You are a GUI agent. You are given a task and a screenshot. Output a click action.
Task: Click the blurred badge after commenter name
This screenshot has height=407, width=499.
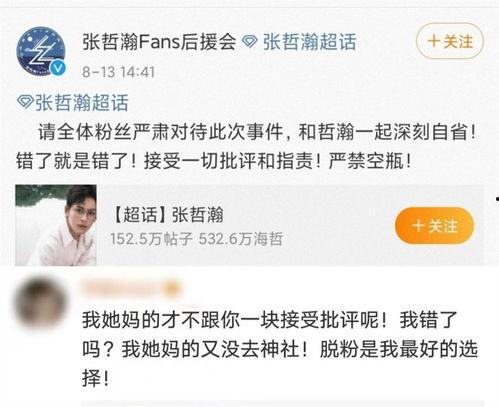[173, 288]
